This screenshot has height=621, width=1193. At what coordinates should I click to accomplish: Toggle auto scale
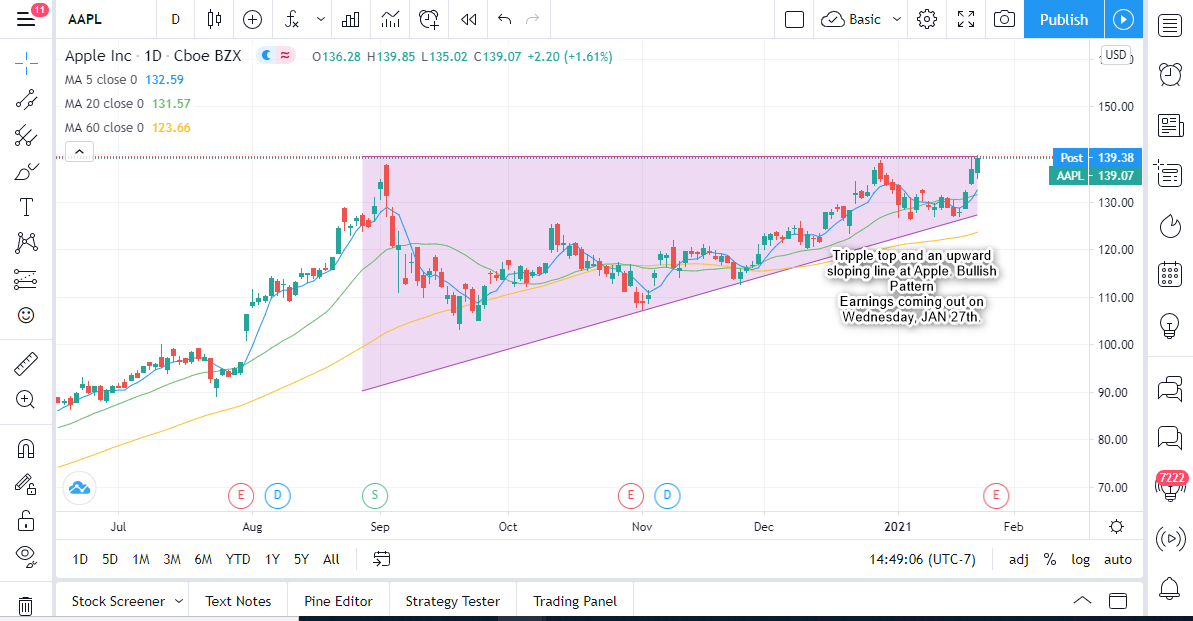[x=1118, y=559]
